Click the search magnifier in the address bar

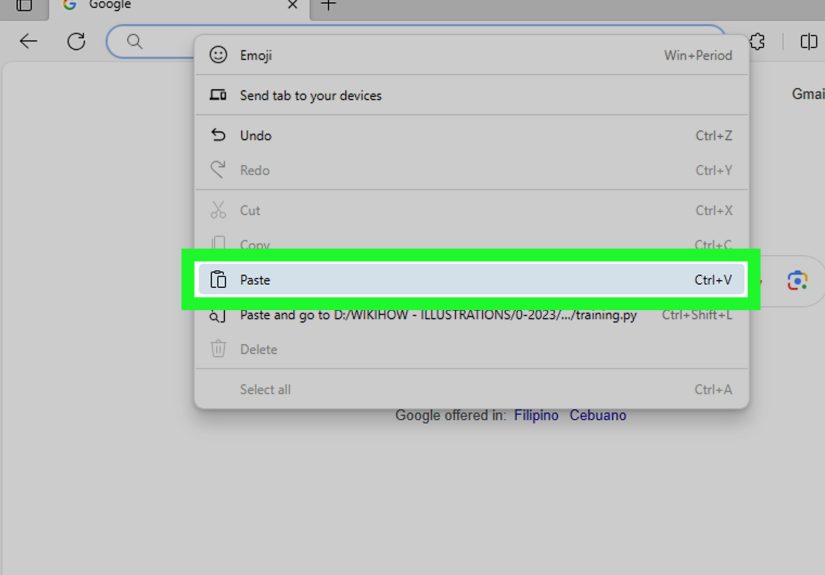point(135,41)
